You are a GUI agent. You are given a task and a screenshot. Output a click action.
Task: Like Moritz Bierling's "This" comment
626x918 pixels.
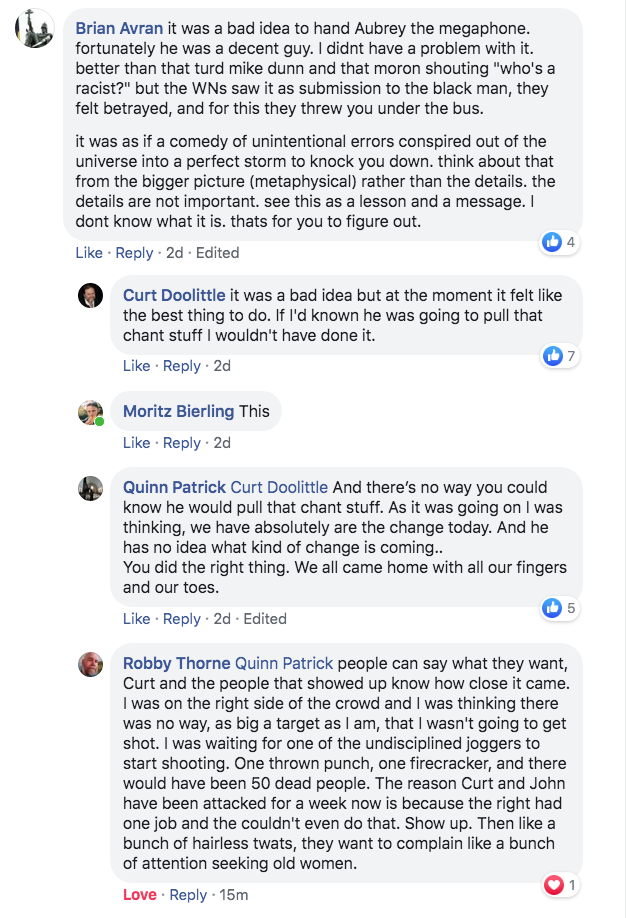(x=136, y=443)
